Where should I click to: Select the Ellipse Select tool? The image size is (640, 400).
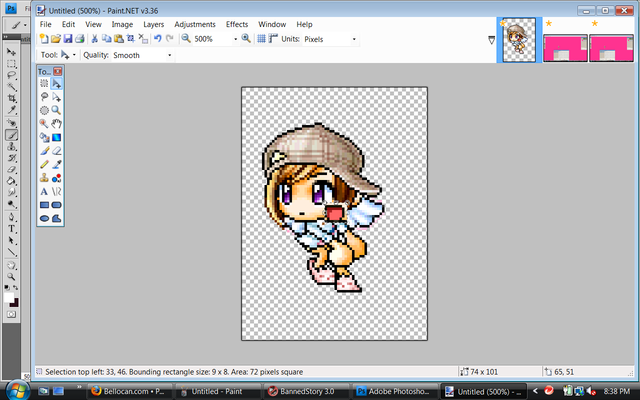point(44,110)
